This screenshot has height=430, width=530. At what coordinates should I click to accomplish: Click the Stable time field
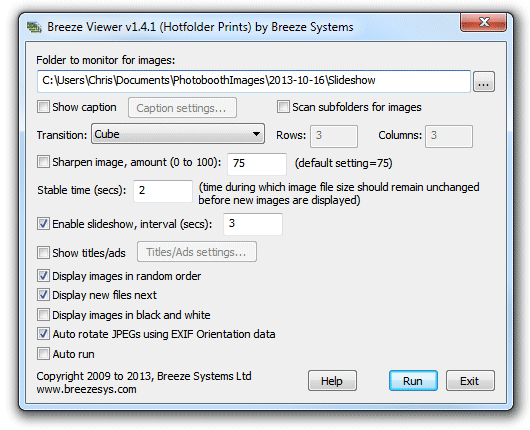tap(163, 191)
